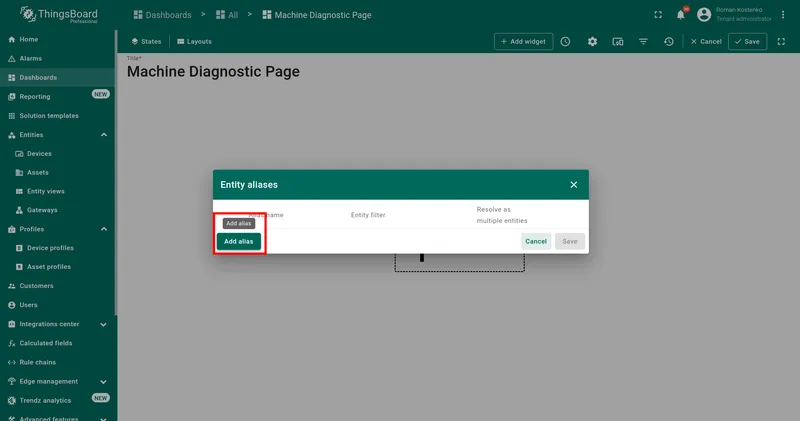Open Customers in the sidebar
This screenshot has width=800, height=421.
pyautogui.click(x=57, y=286)
